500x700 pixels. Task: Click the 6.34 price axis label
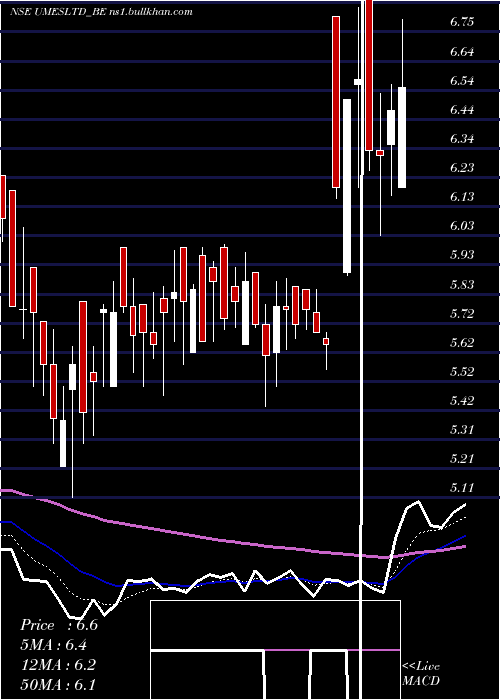click(462, 139)
